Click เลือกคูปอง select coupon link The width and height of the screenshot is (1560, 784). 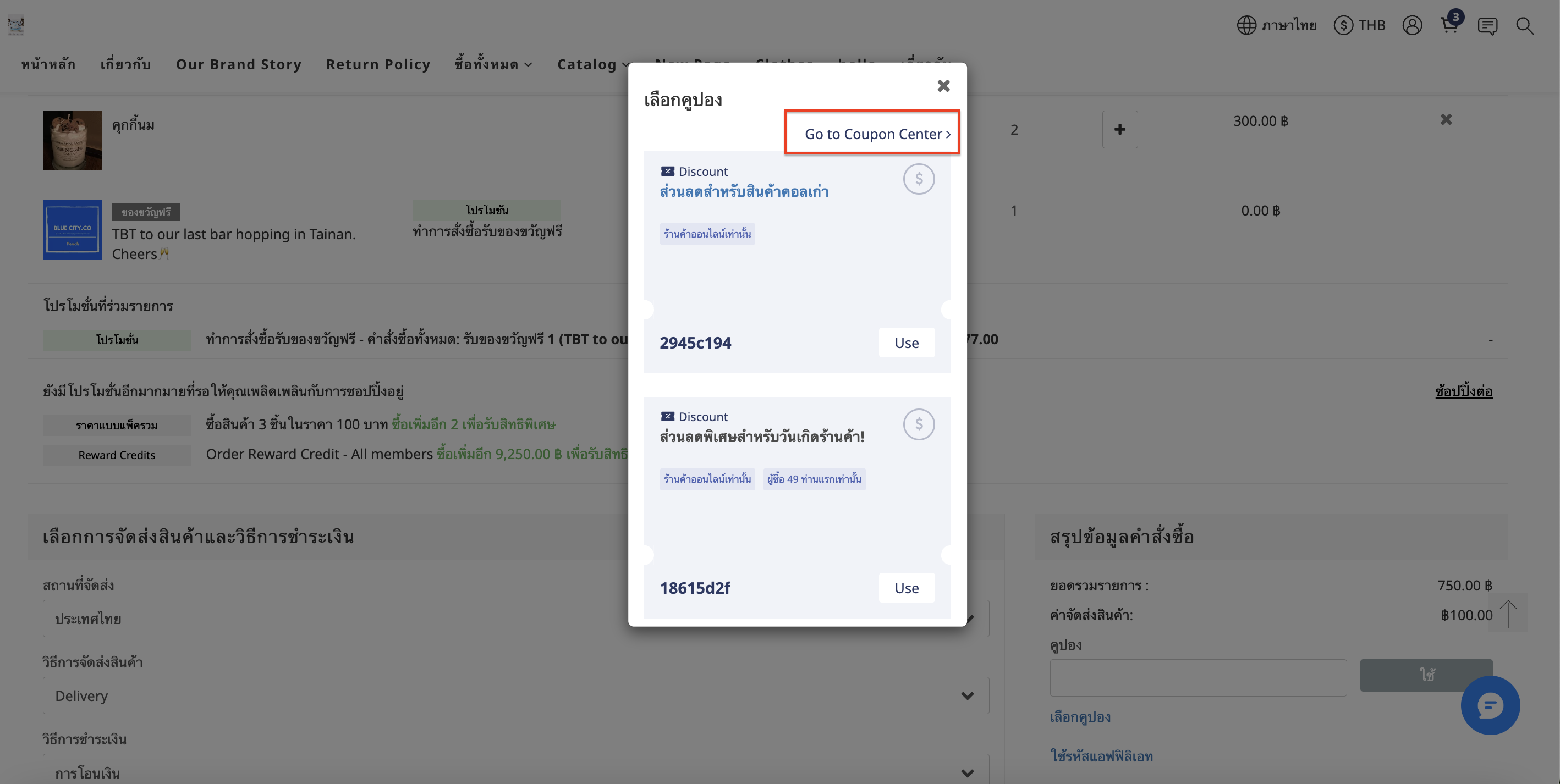point(1080,717)
